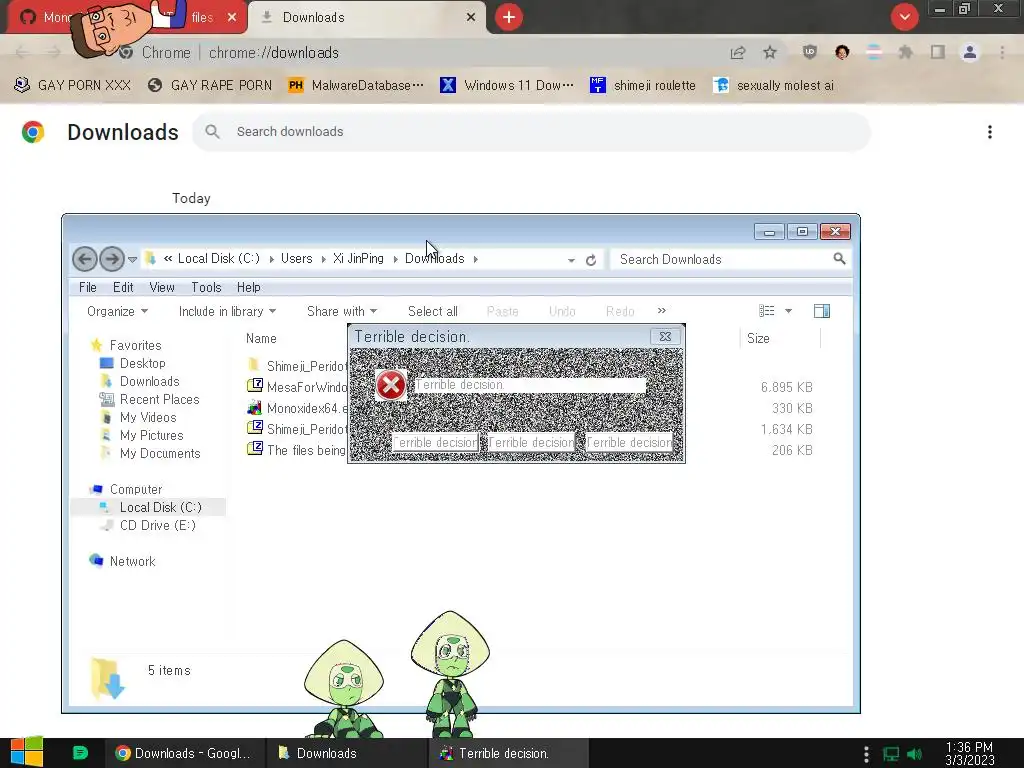The image size is (1024, 768).
Task: Open My Pictures in the navigation pane
Action: [141, 435]
